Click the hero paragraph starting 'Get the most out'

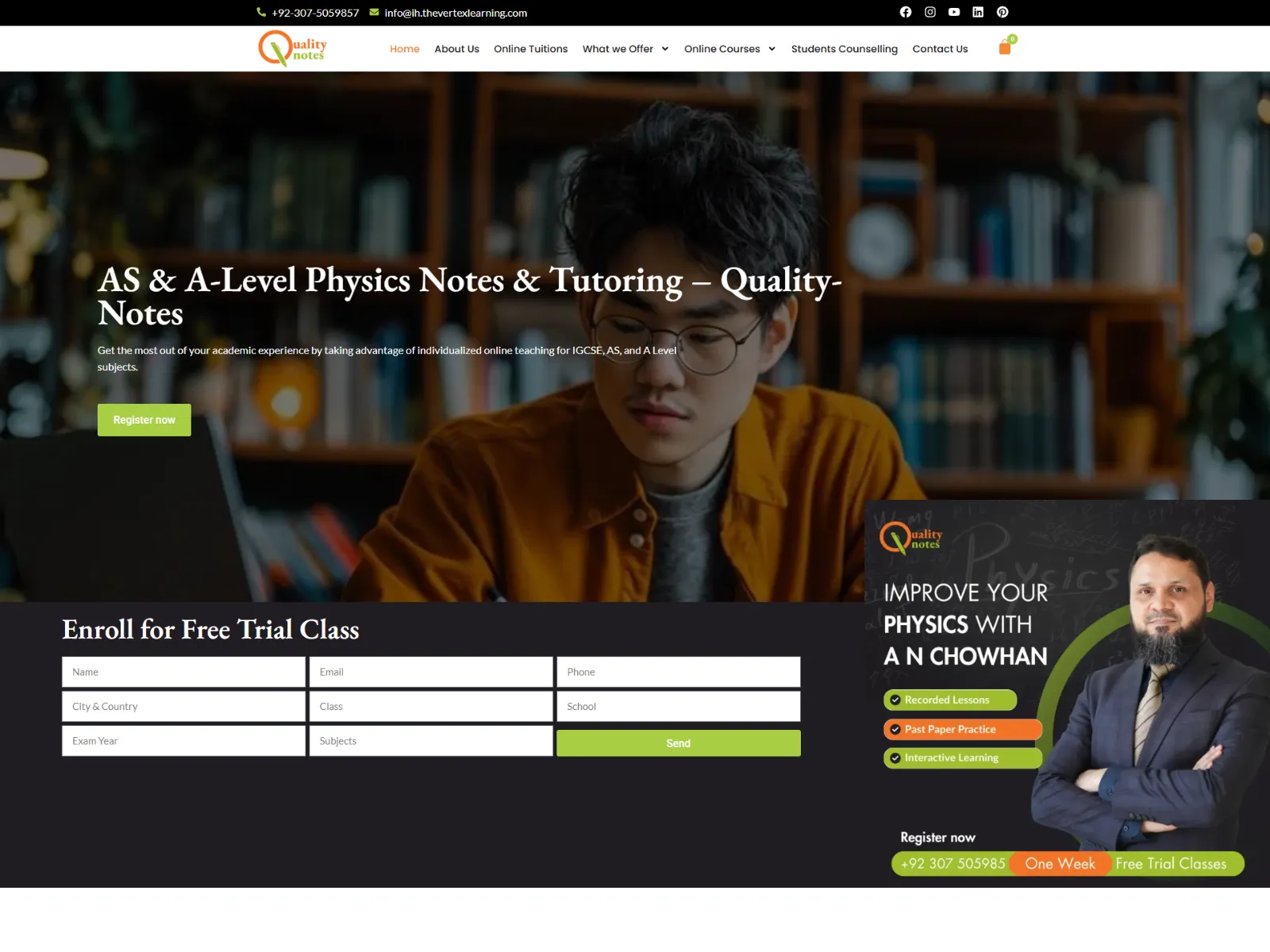(387, 359)
